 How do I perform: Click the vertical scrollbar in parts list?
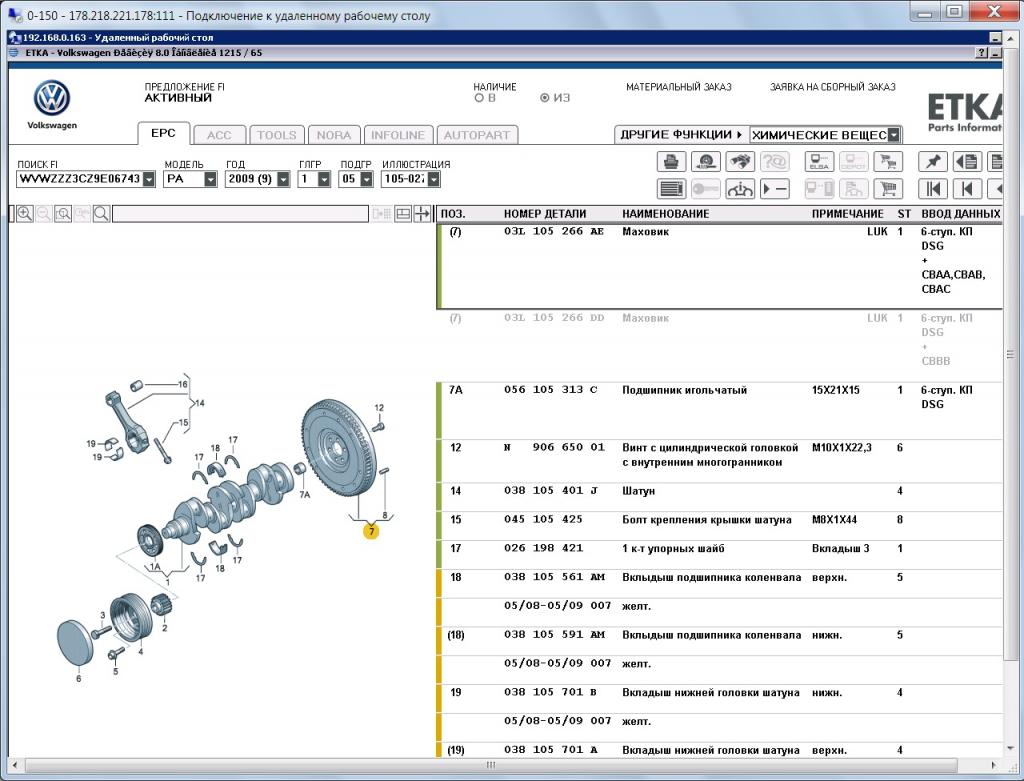click(1010, 355)
